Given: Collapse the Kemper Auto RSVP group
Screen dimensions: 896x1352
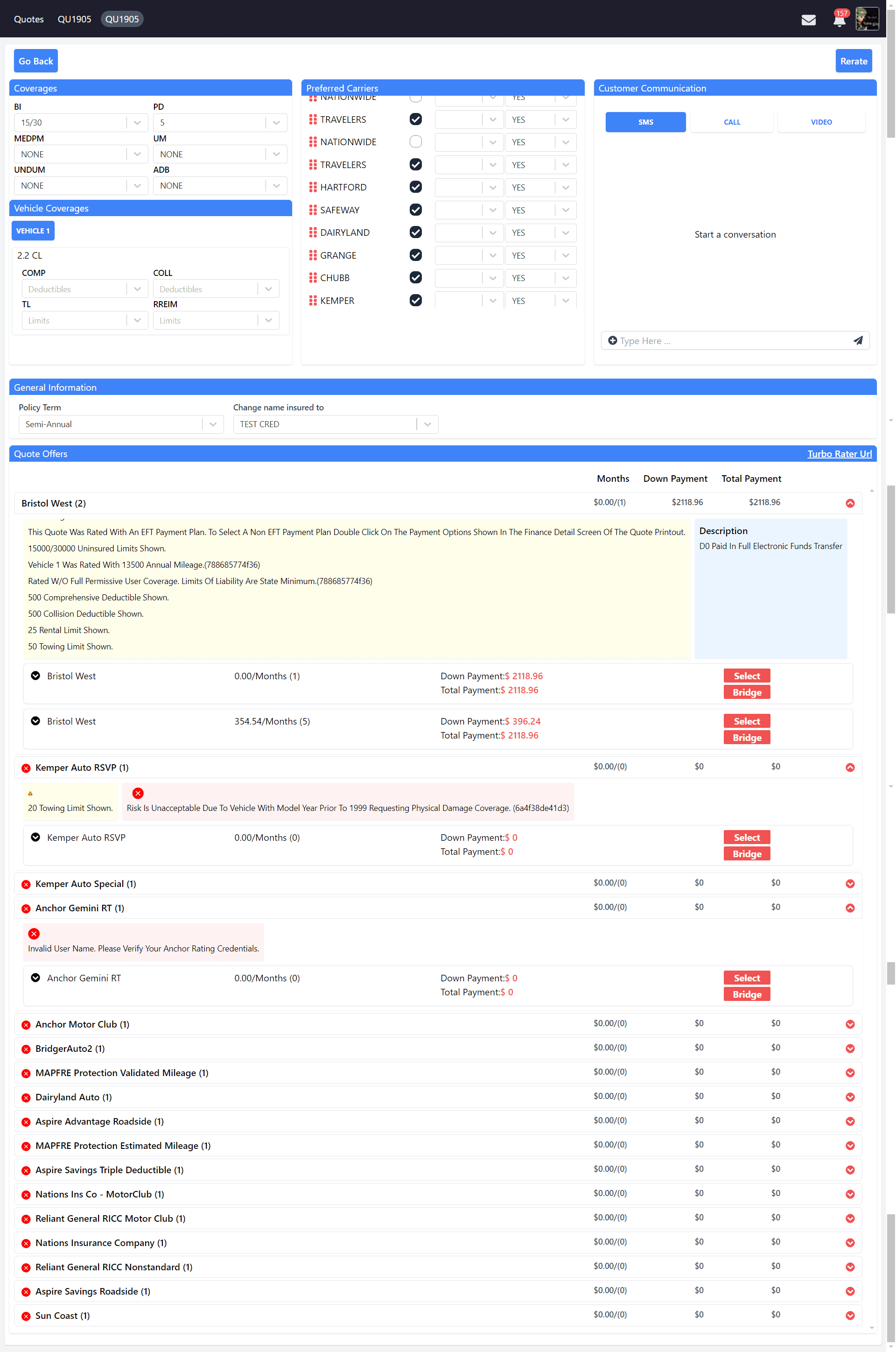Looking at the screenshot, I should (850, 767).
